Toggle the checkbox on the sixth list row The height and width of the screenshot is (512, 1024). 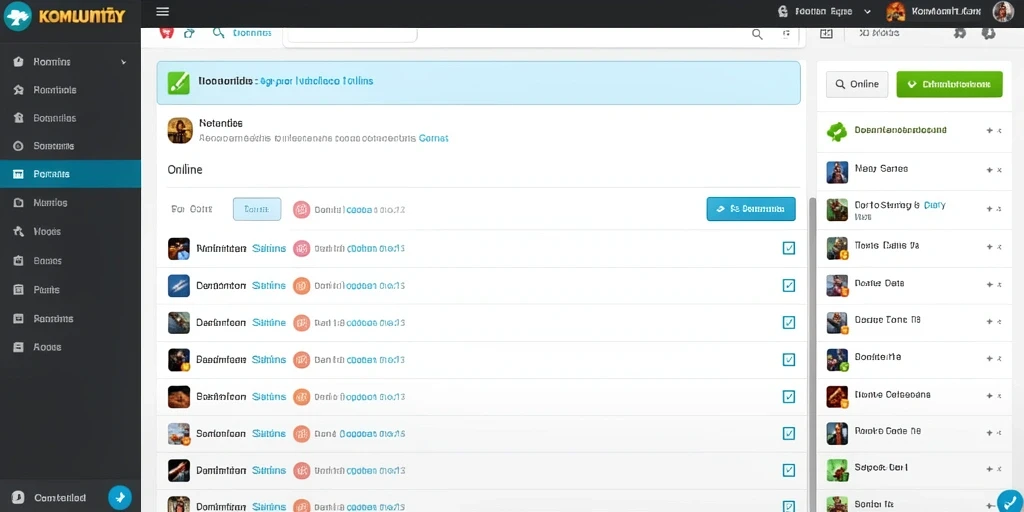789,434
